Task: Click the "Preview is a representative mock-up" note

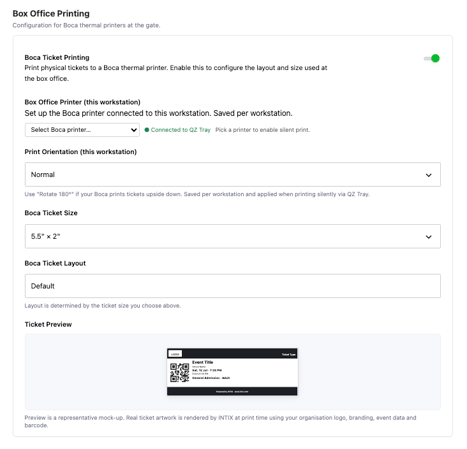Action: pyautogui.click(x=220, y=421)
